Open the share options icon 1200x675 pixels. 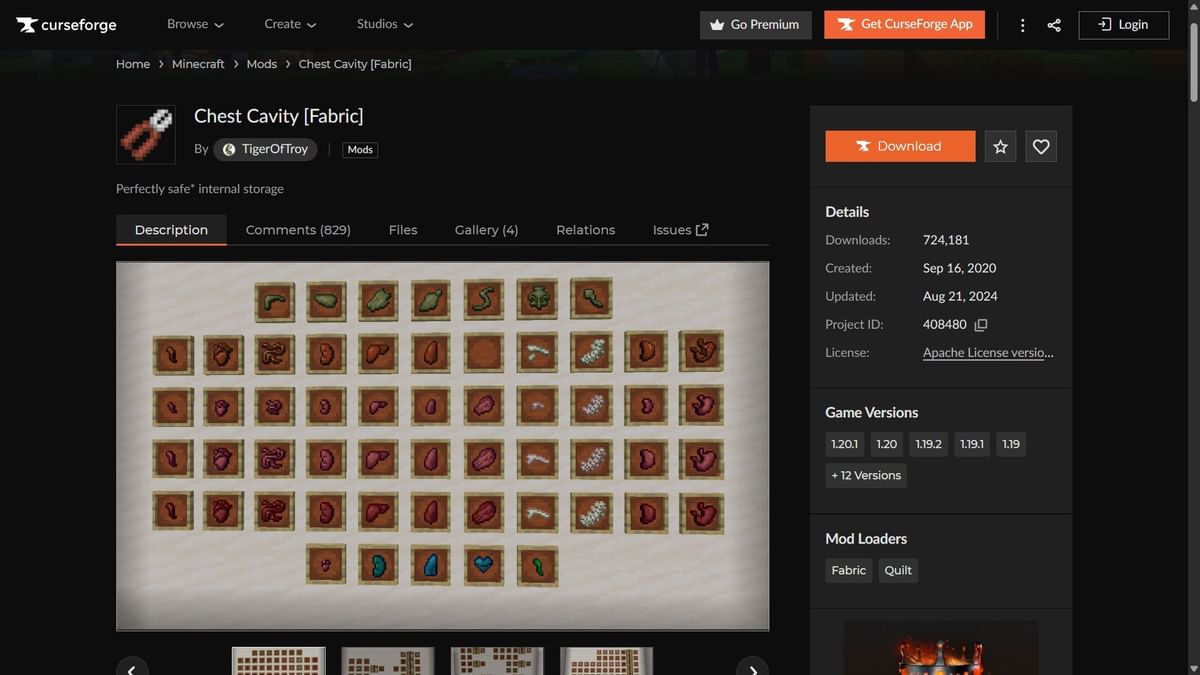point(1054,24)
